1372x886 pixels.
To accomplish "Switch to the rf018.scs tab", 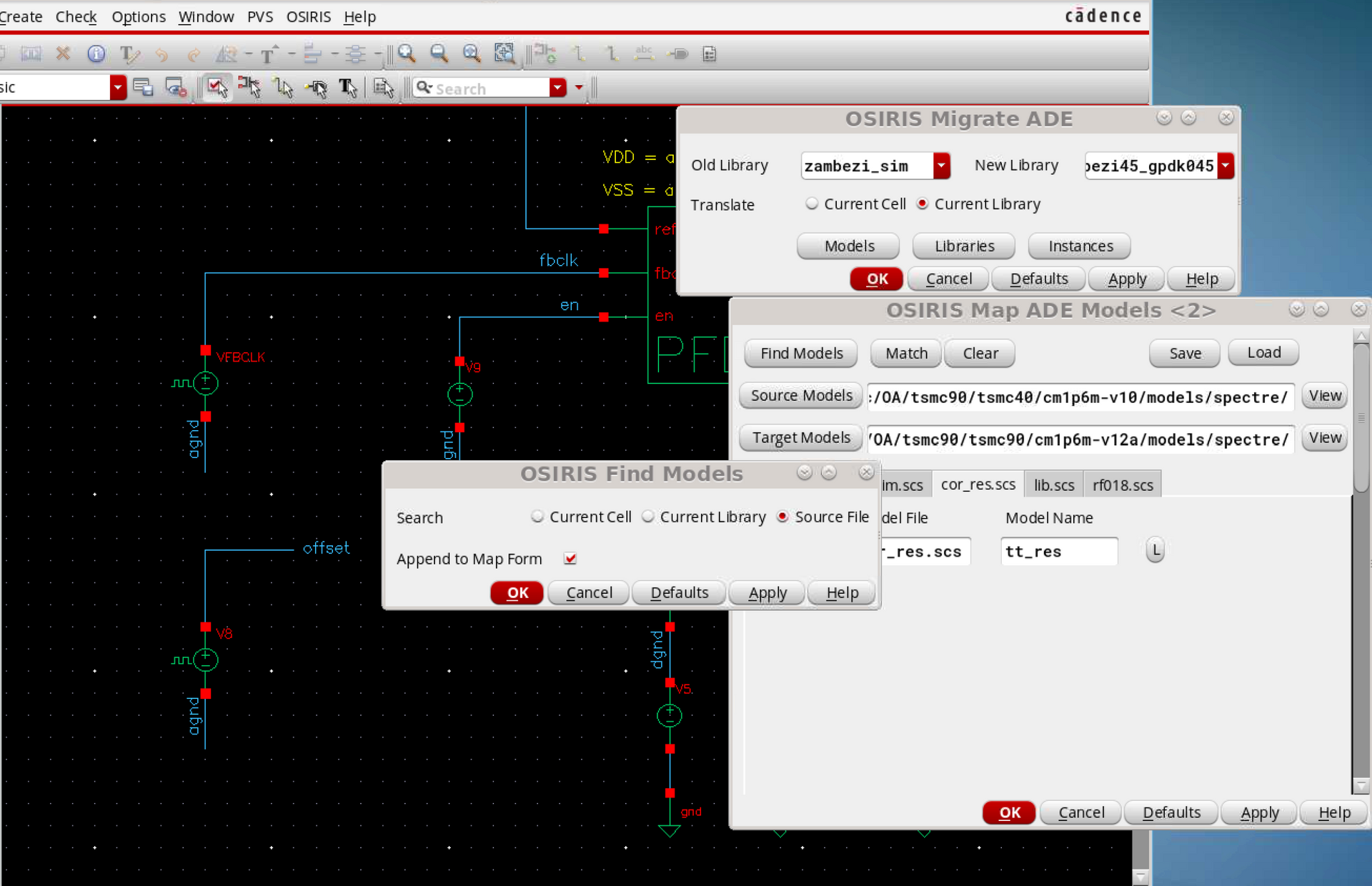I will tap(1123, 484).
